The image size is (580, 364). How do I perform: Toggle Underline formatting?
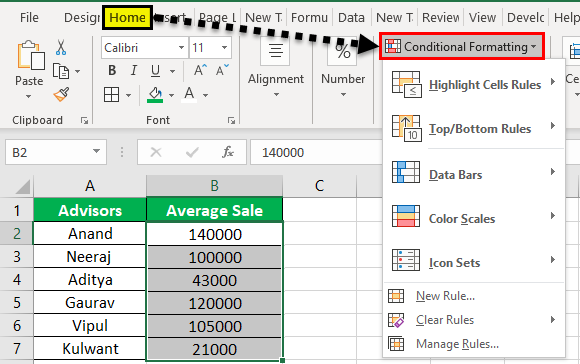(155, 70)
